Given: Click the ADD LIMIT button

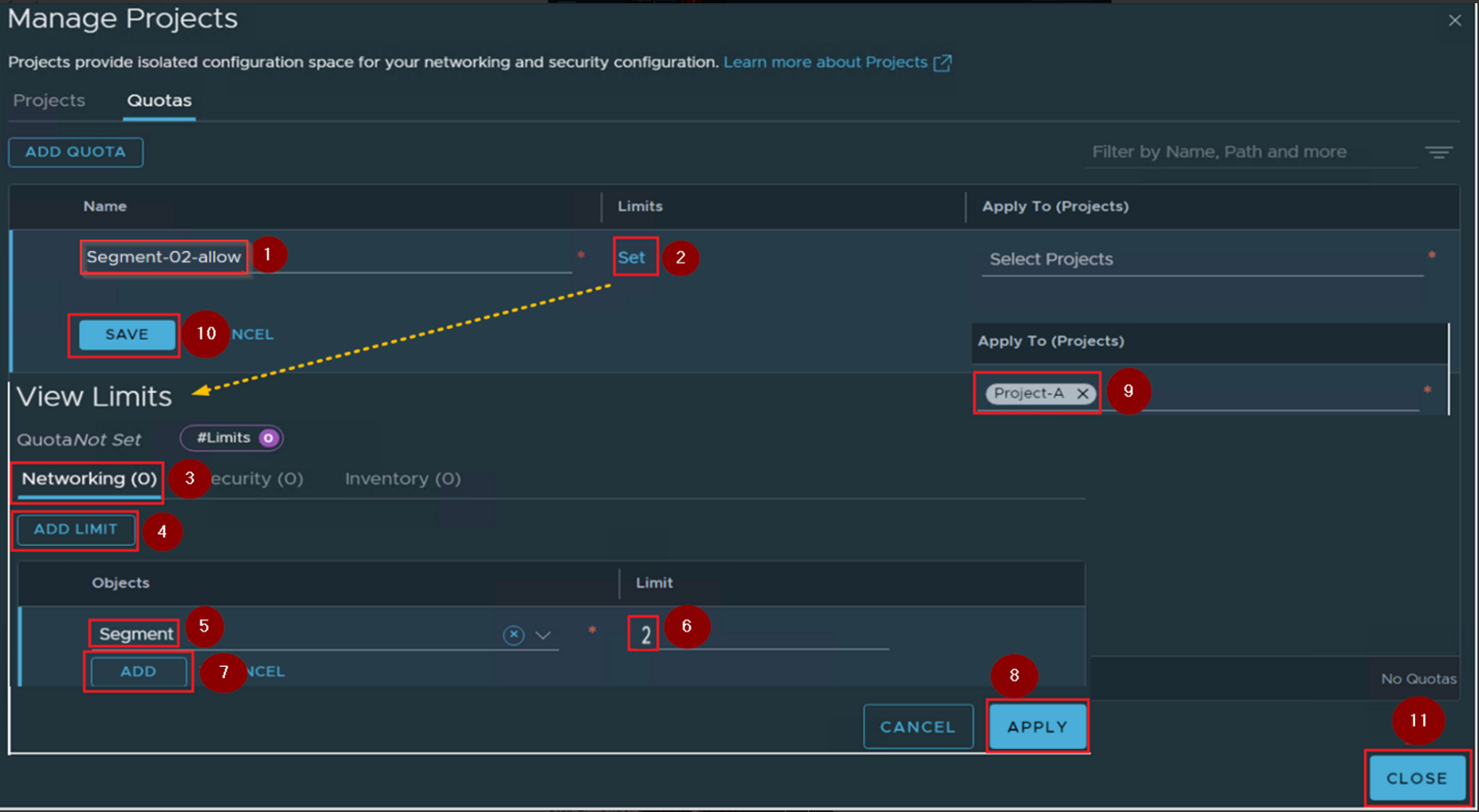Looking at the screenshot, I should click(76, 530).
